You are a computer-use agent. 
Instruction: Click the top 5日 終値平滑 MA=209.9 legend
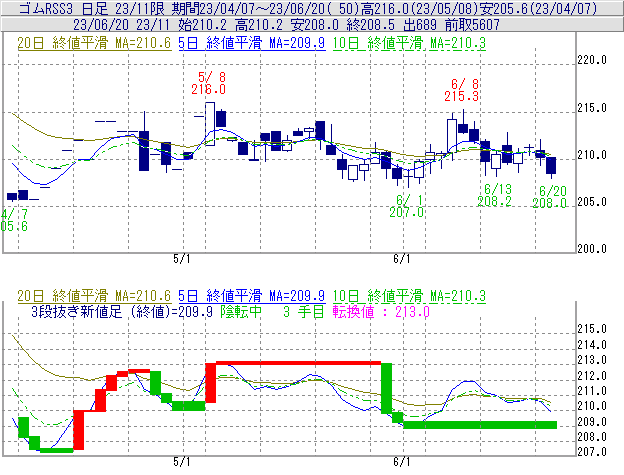(x=252, y=43)
